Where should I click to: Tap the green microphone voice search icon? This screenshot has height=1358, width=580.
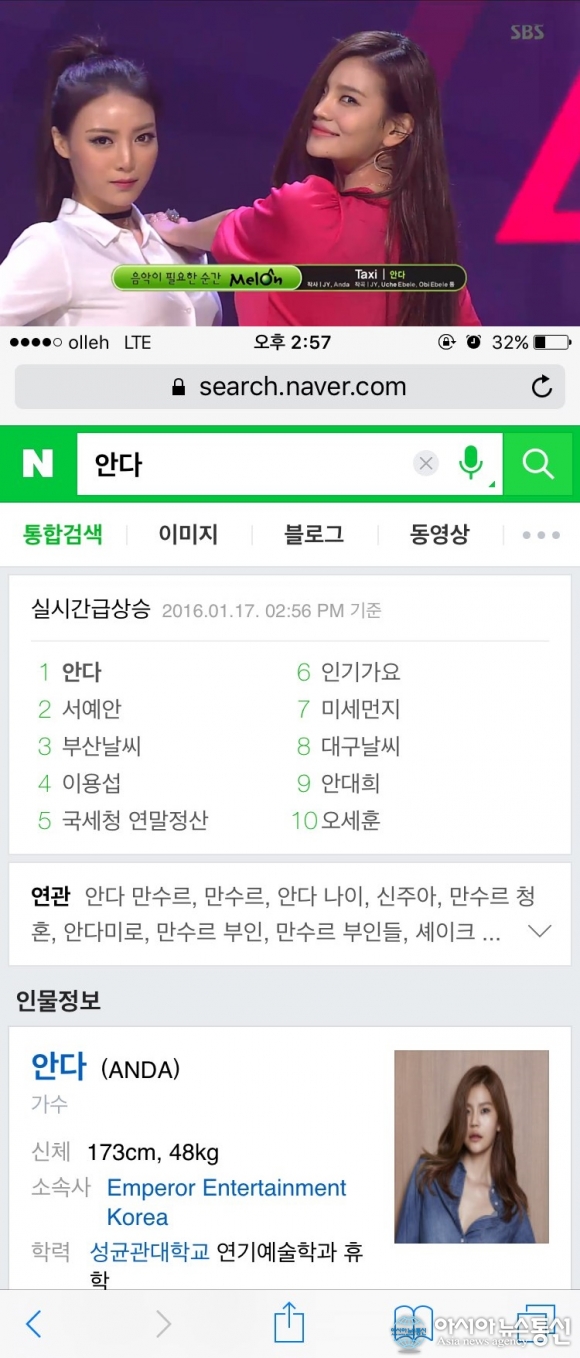(x=470, y=463)
